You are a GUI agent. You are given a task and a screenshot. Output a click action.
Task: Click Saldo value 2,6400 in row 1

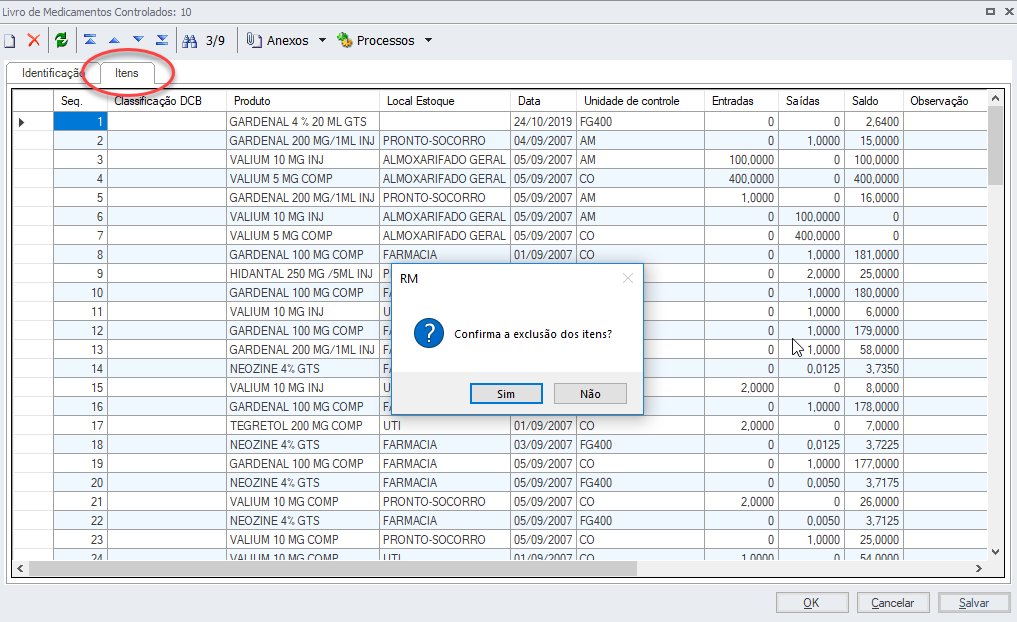pyautogui.click(x=873, y=122)
